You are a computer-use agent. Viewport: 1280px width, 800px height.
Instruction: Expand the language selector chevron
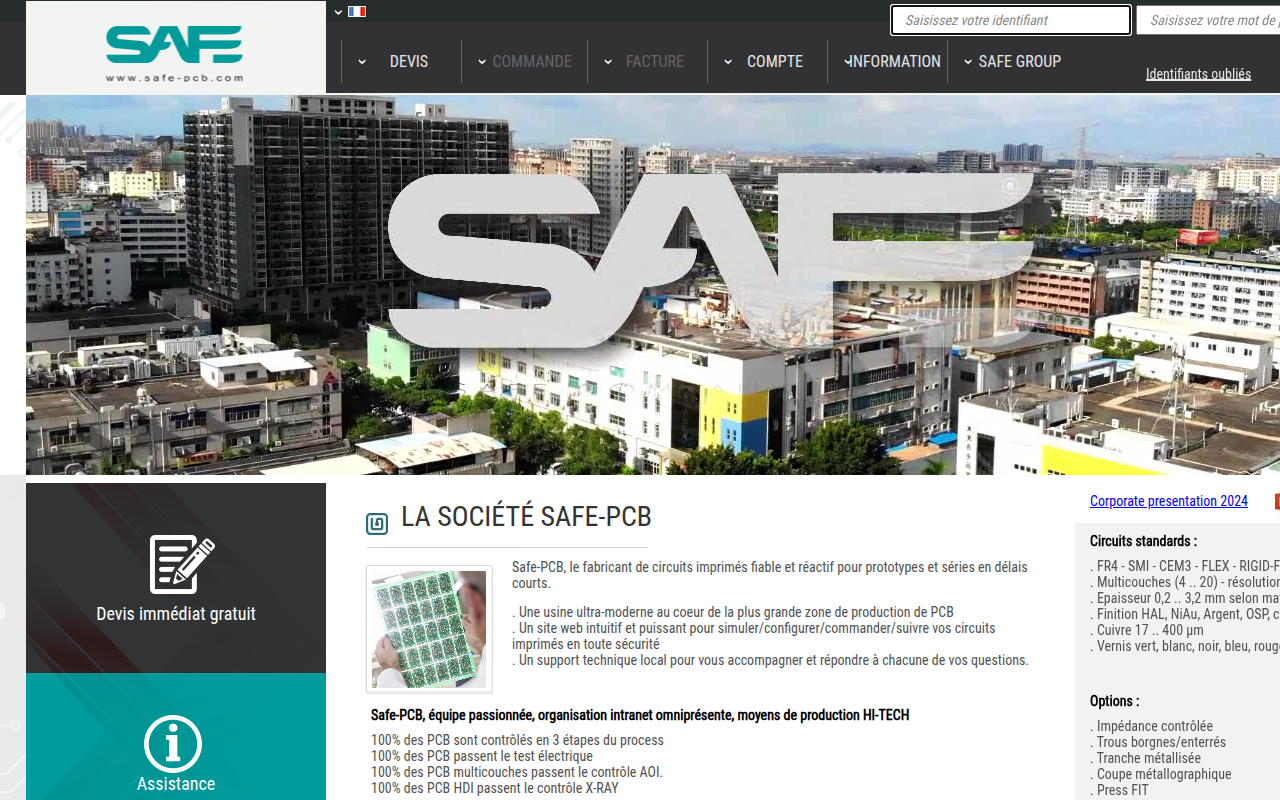tap(338, 12)
